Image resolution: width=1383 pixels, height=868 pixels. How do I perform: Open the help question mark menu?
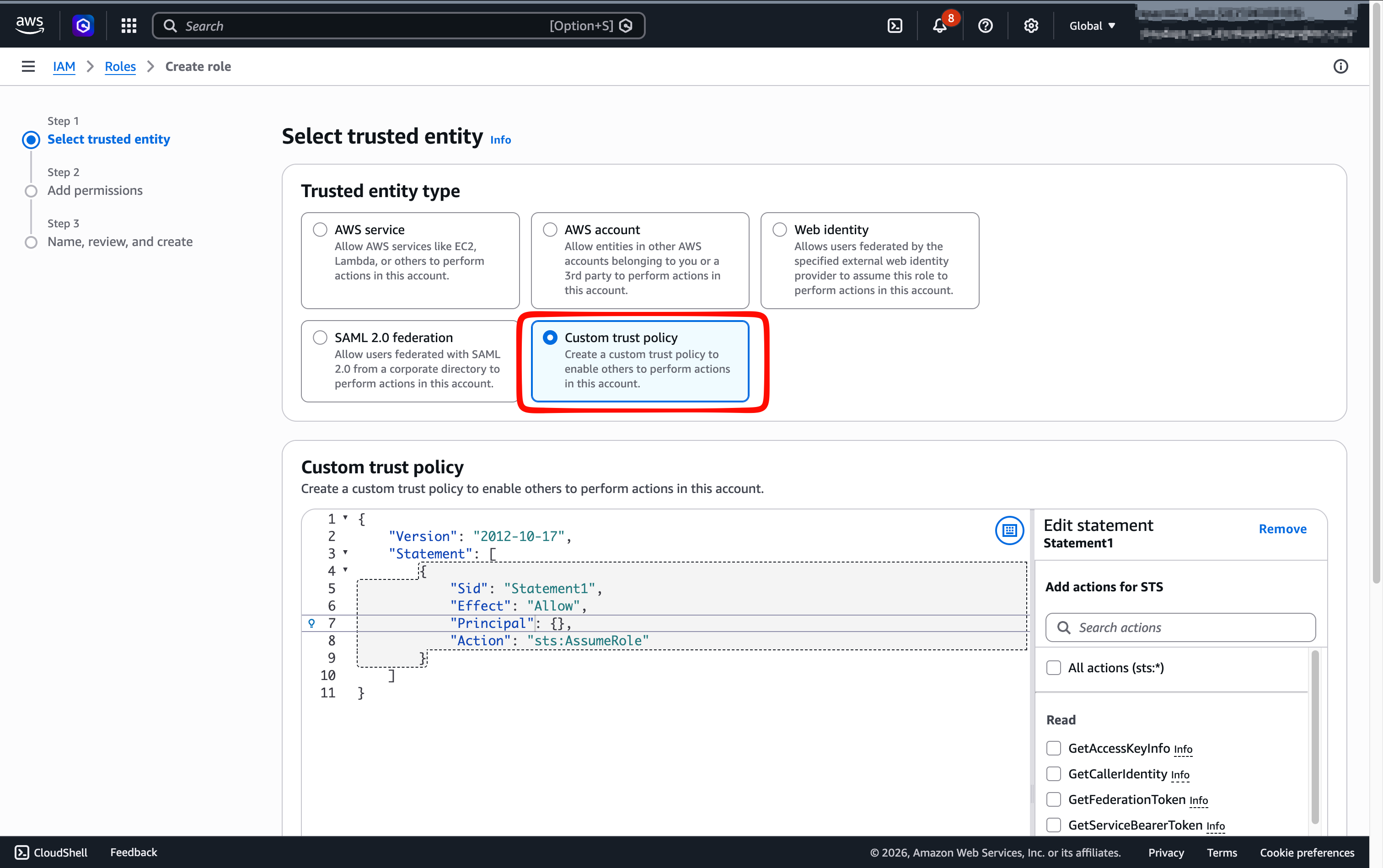[985, 26]
